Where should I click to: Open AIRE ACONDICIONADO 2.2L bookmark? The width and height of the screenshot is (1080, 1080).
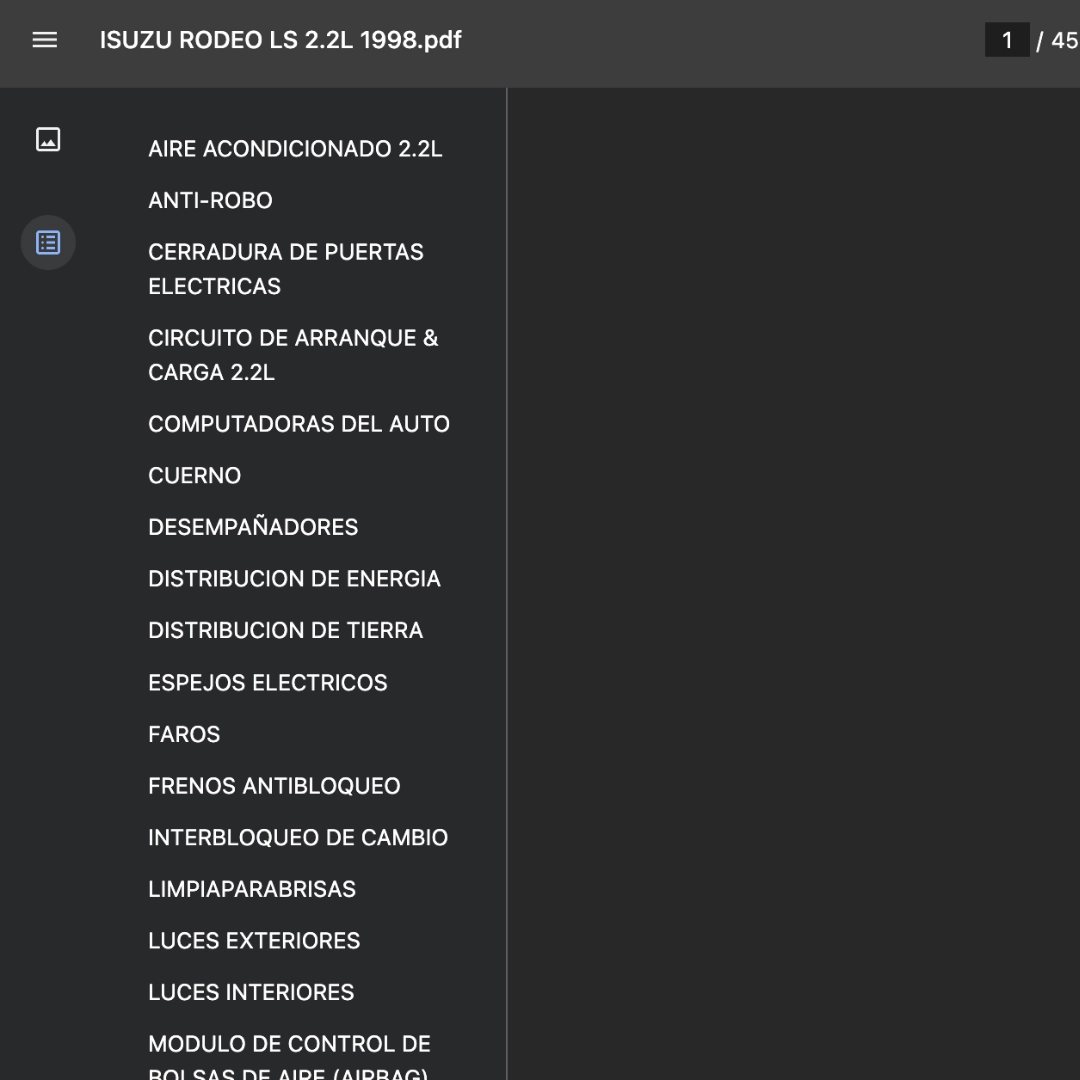pos(295,149)
